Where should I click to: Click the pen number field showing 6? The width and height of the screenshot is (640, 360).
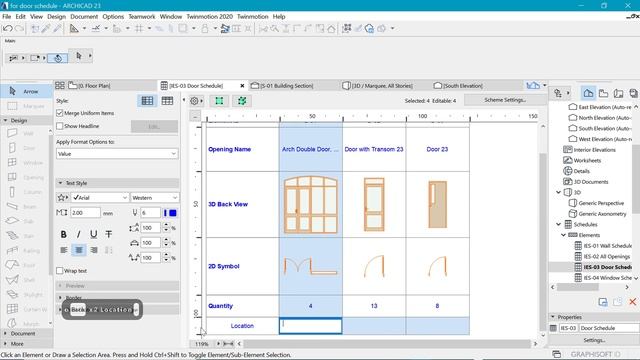tap(150, 213)
